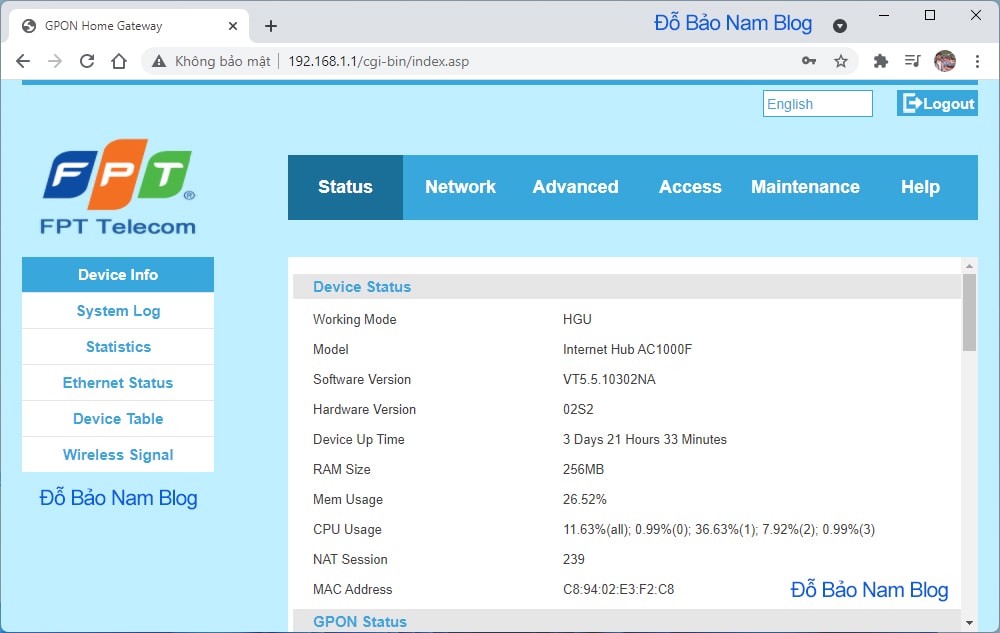1000x633 pixels.
Task: Click RAM Size value 256MB
Action: (x=583, y=469)
